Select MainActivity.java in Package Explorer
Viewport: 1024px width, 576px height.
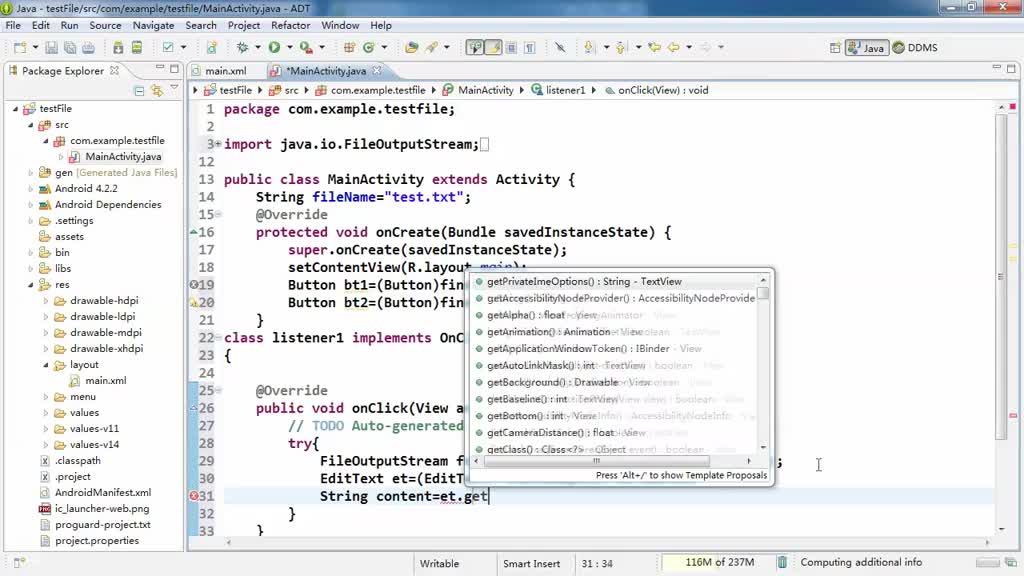pos(123,157)
